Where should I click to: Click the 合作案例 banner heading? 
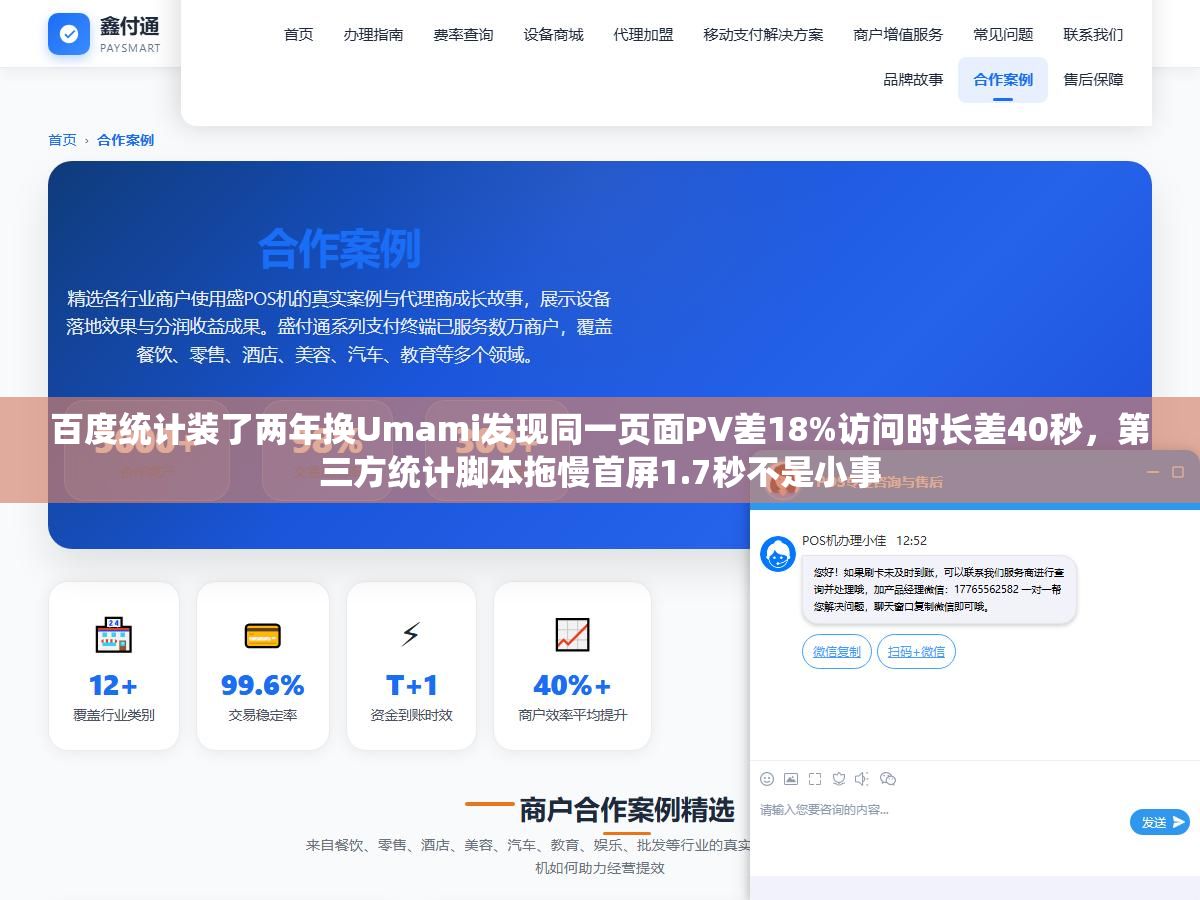point(339,248)
